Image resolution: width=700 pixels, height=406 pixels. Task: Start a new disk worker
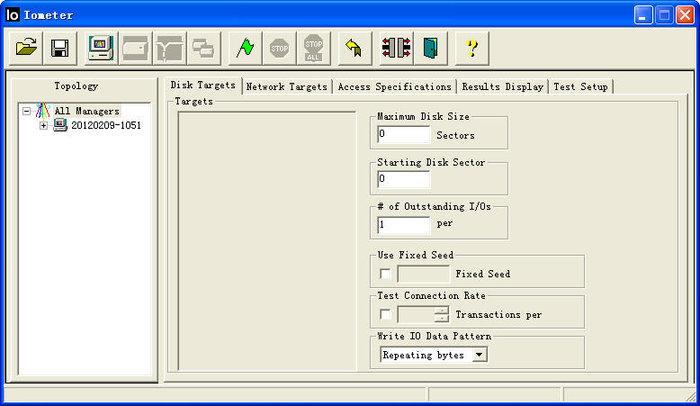coord(135,48)
